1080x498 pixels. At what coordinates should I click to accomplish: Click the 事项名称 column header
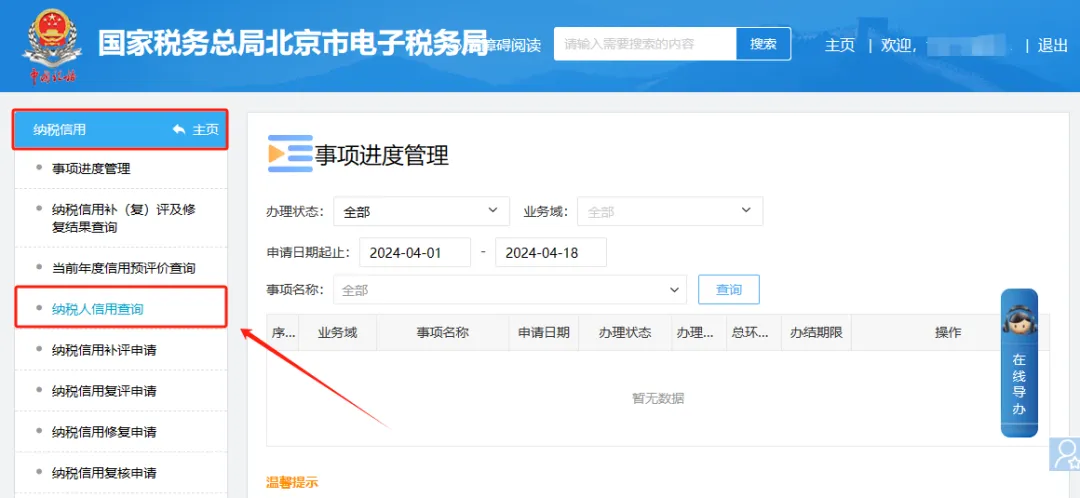coord(442,333)
